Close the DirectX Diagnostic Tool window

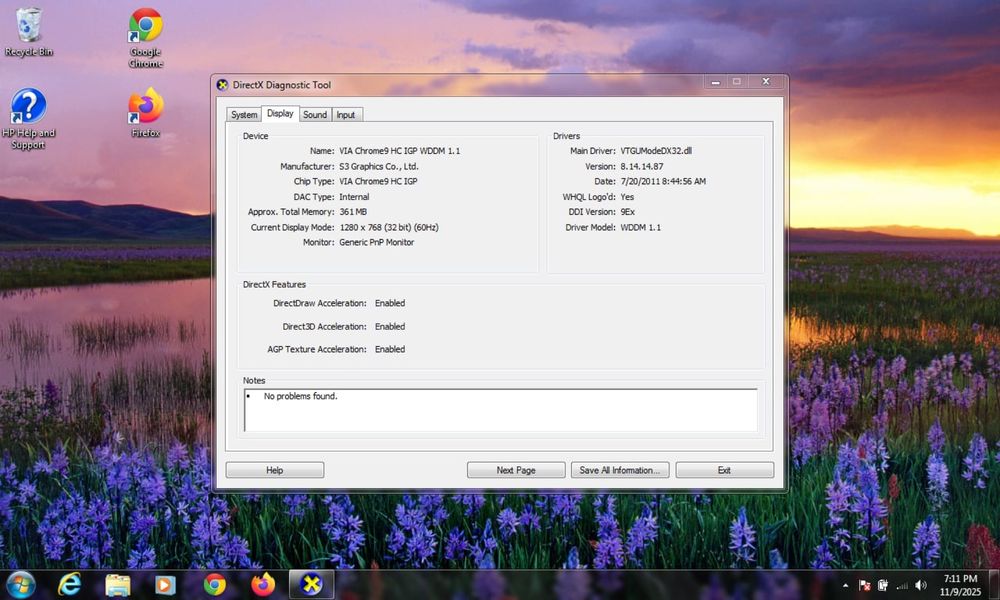coord(766,82)
